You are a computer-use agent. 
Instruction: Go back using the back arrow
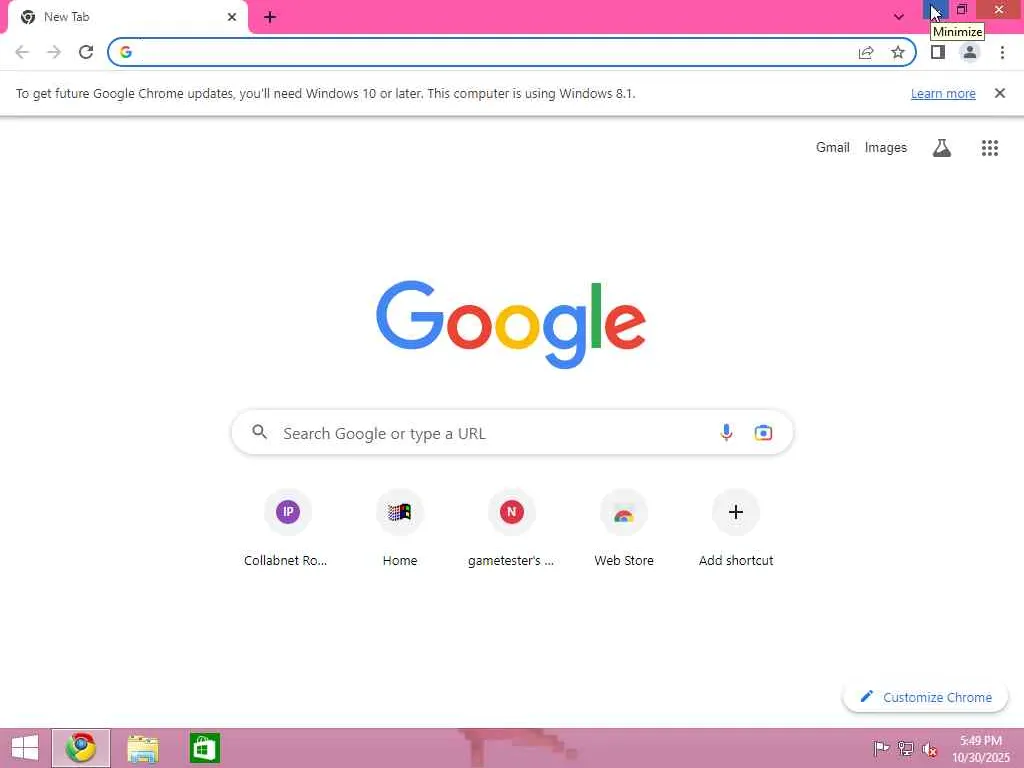(x=22, y=52)
